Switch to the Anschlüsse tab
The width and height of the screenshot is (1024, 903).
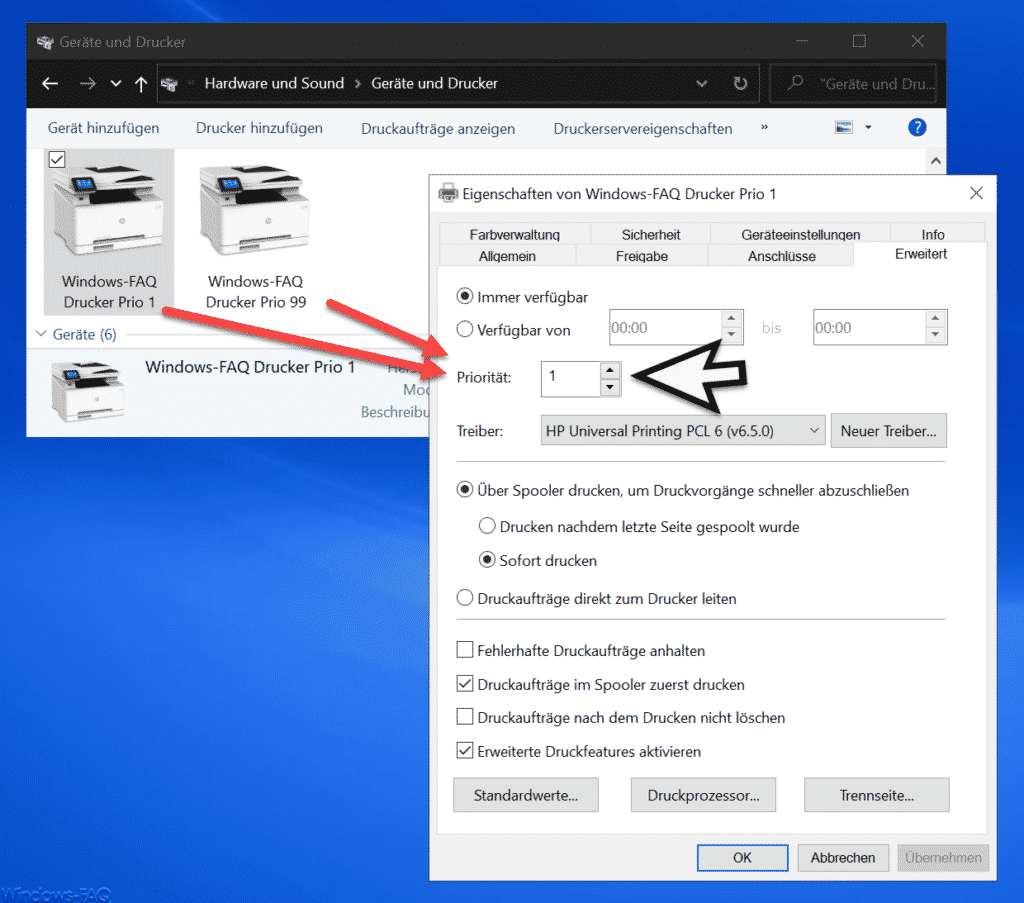781,255
